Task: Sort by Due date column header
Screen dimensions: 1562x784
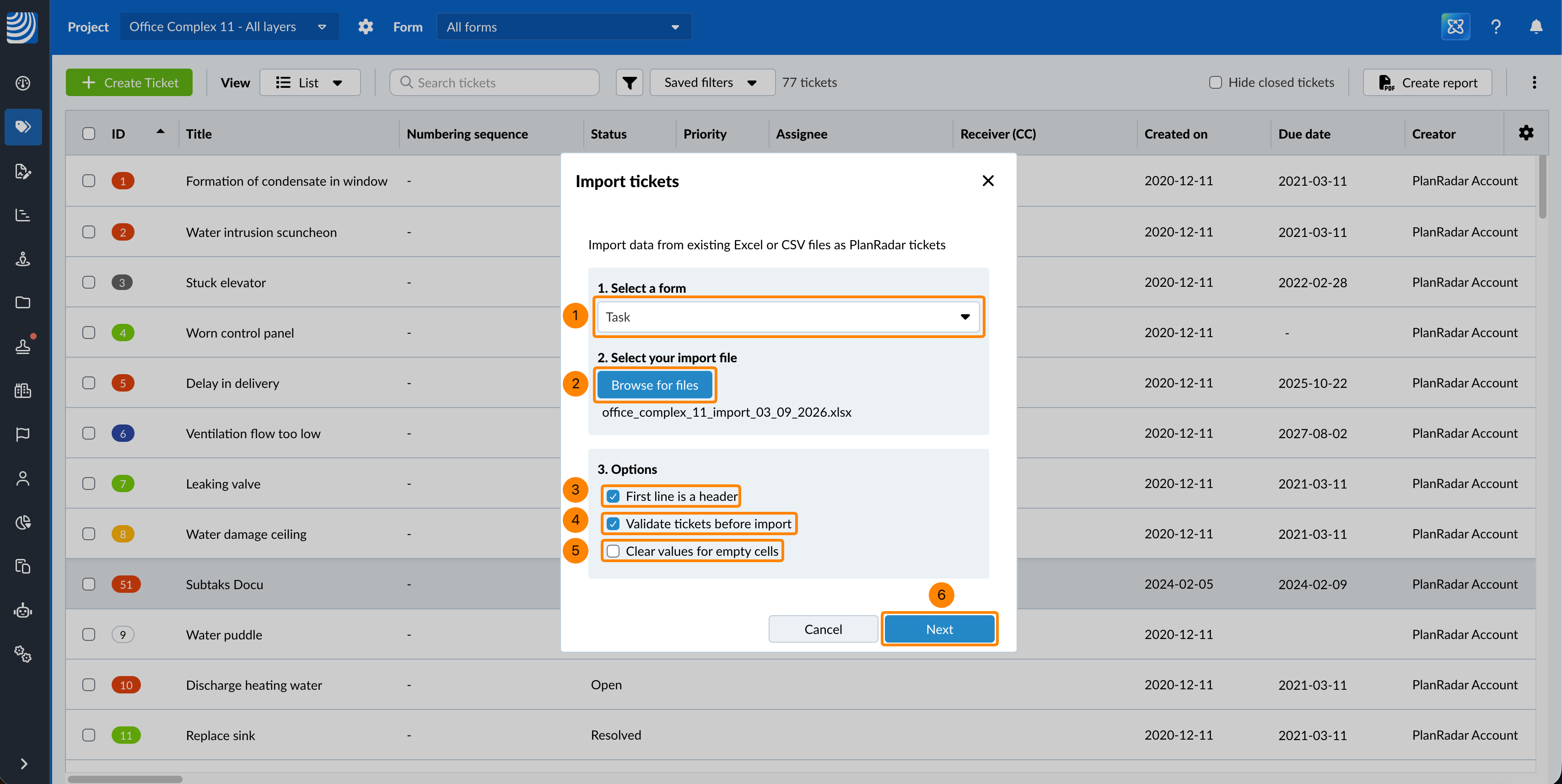Action: coord(1303,134)
